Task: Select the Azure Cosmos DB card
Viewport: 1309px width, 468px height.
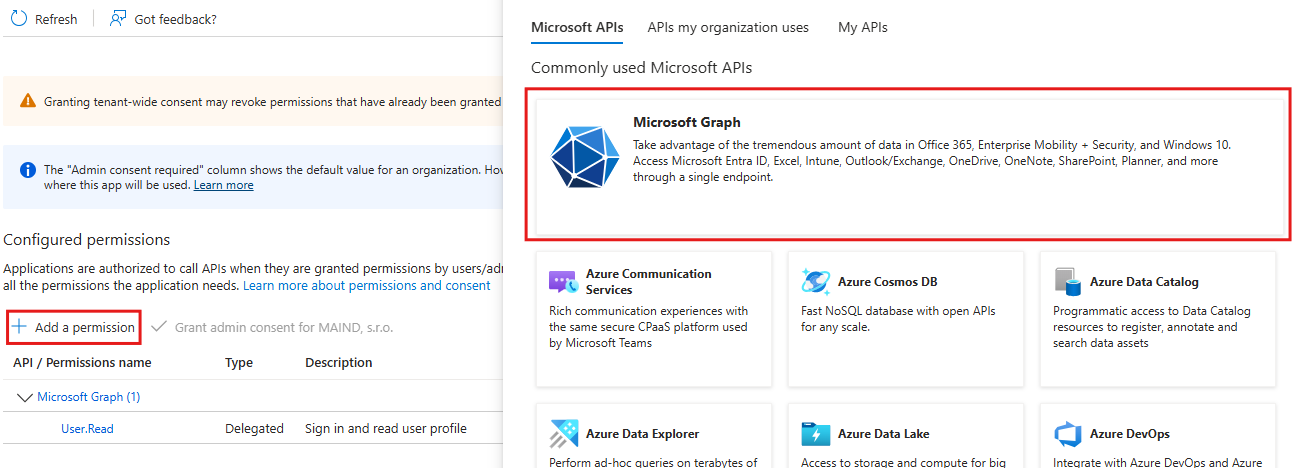Action: pos(906,319)
